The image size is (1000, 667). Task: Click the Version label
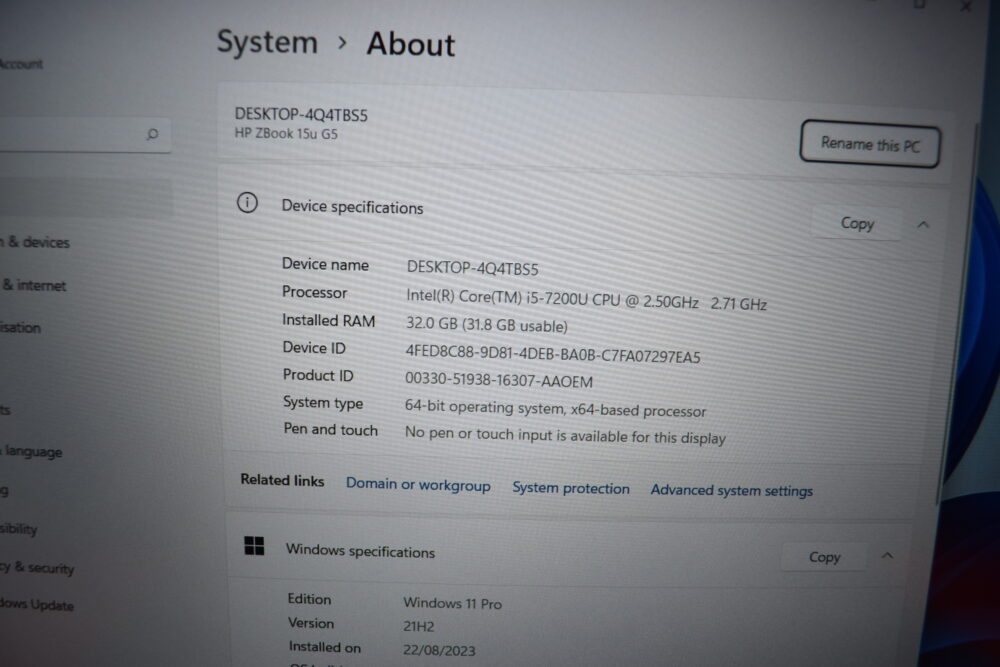coord(311,623)
